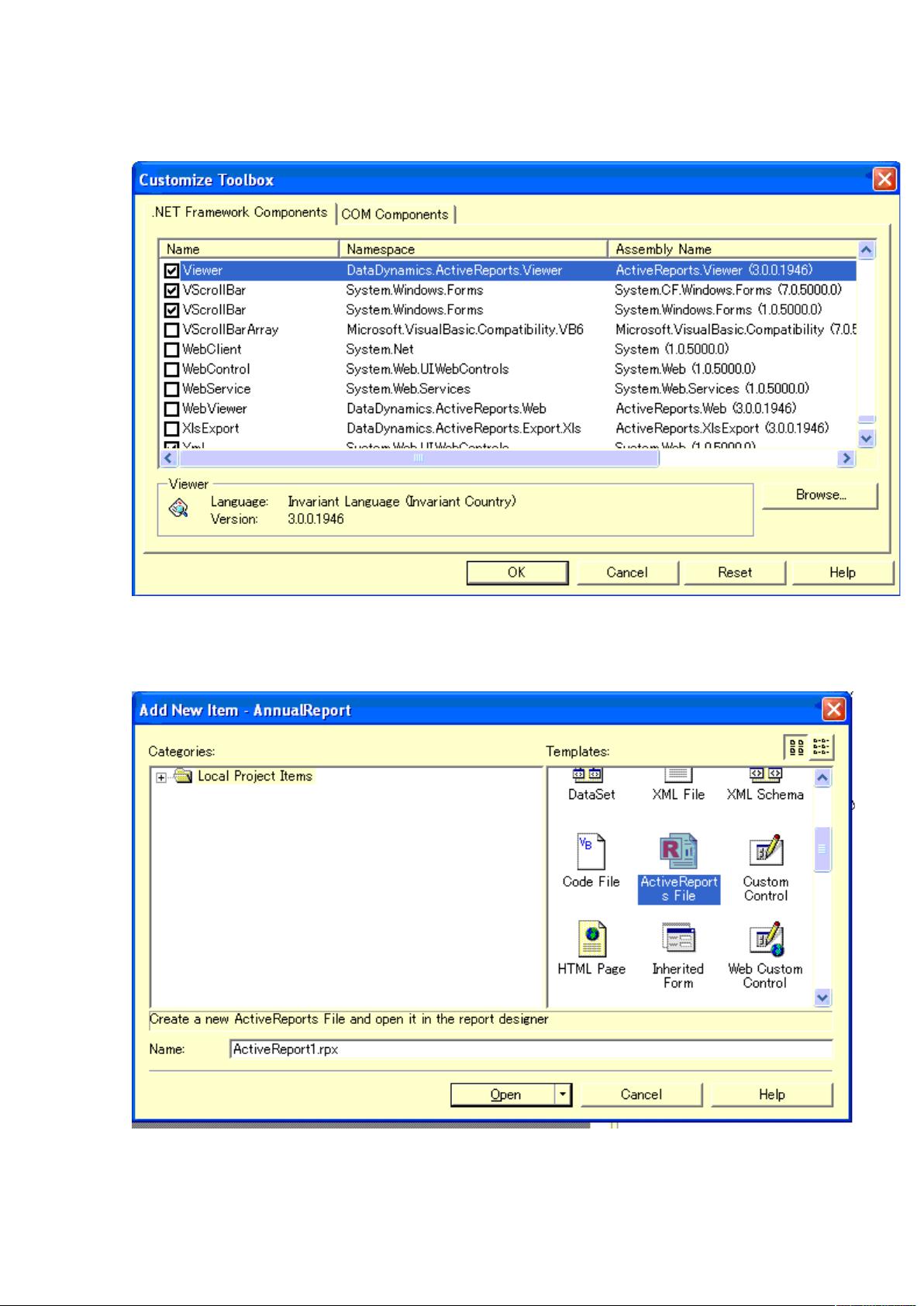This screenshot has width=924, height=1306.
Task: Tick the XlsExport component checkbox
Action: coord(172,429)
